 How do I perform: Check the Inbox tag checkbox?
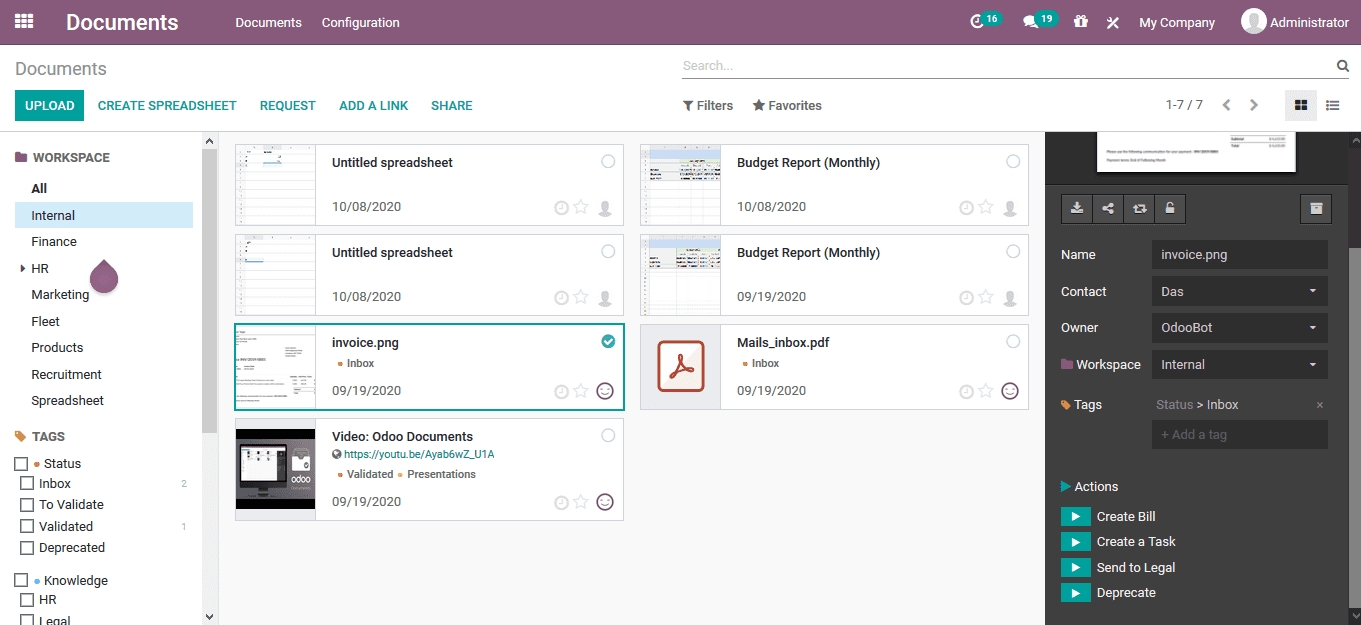click(28, 484)
